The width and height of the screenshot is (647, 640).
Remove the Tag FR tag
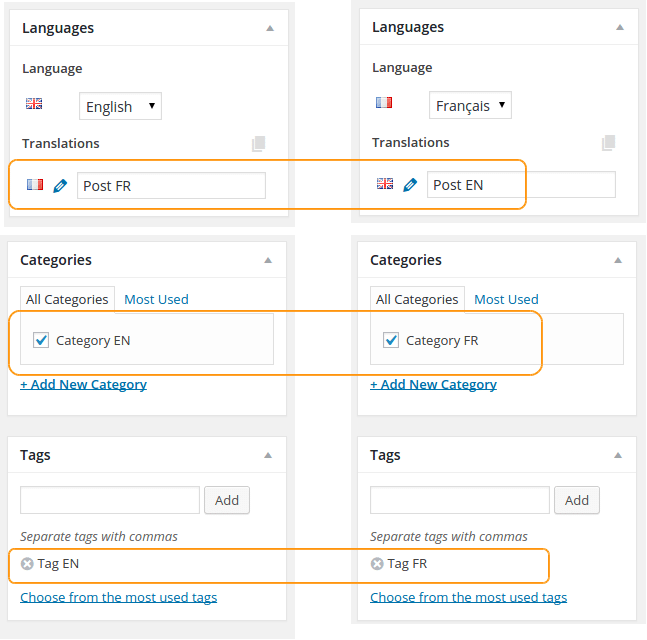tap(377, 564)
